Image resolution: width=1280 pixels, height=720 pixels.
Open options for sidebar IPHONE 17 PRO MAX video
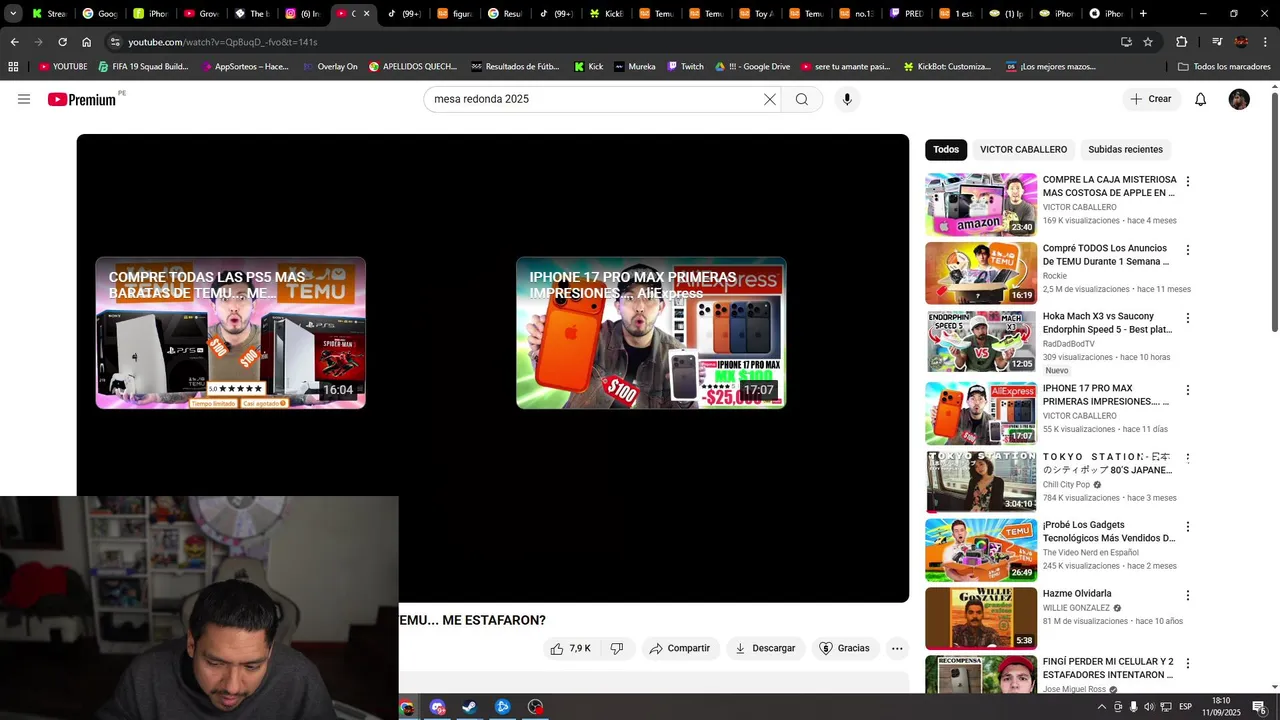click(x=1188, y=390)
